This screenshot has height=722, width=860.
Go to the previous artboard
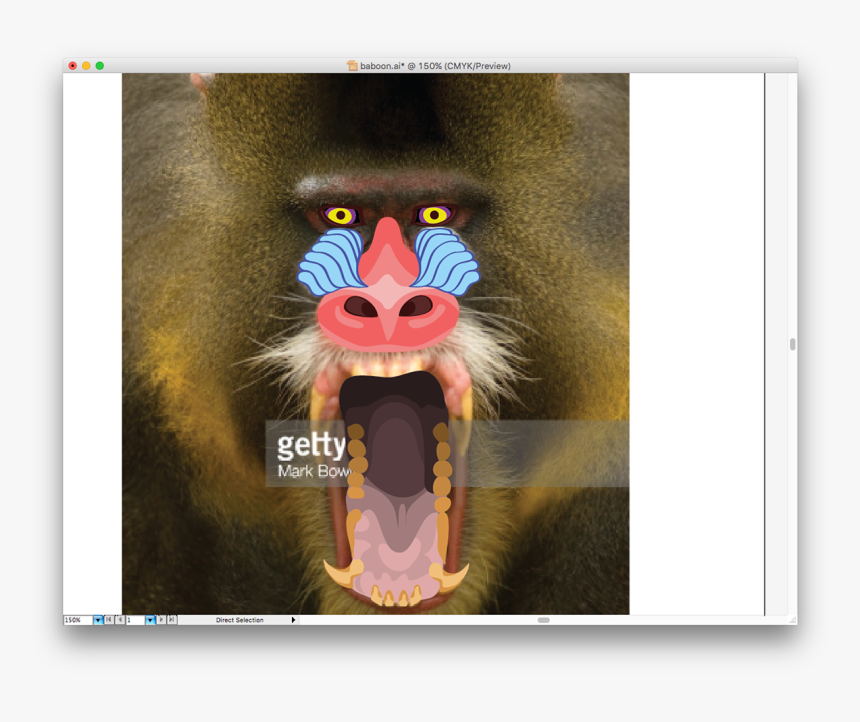120,620
